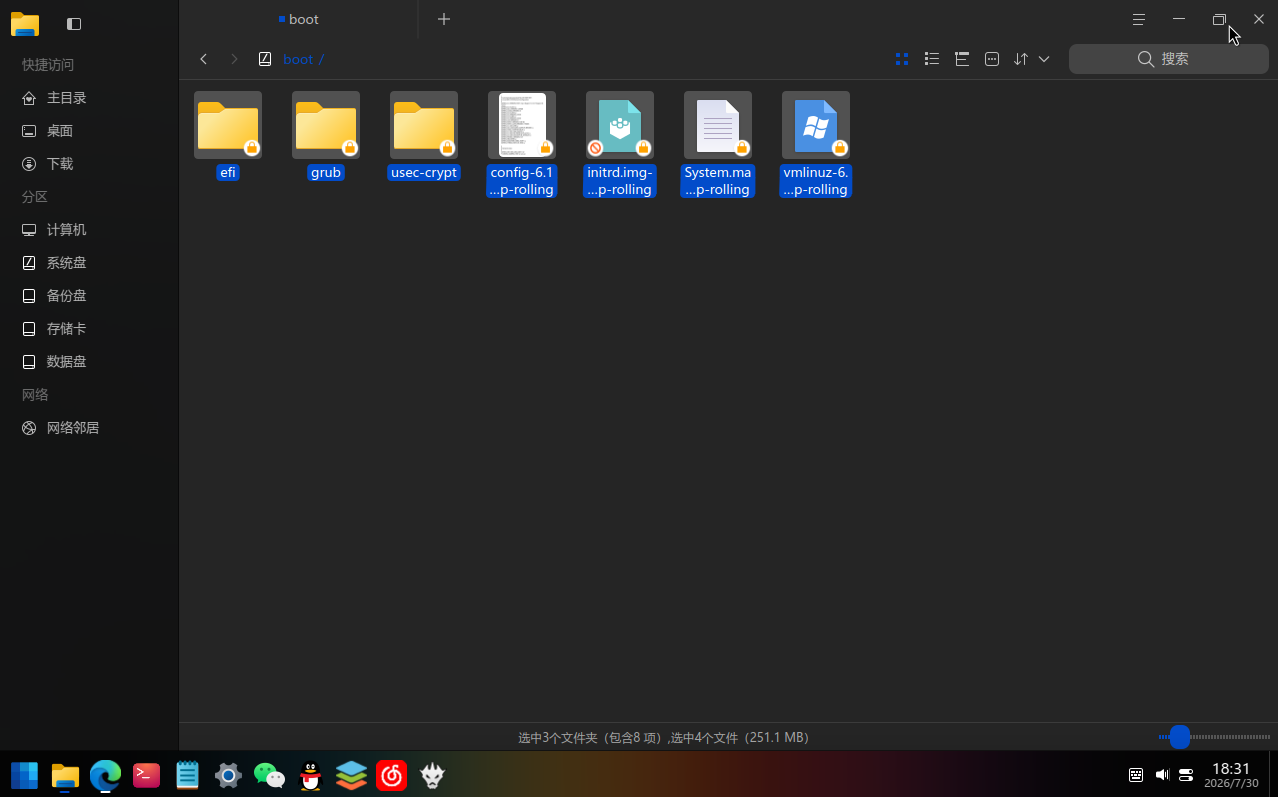The image size is (1278, 797).
Task: Switch to tree view
Action: click(x=962, y=59)
